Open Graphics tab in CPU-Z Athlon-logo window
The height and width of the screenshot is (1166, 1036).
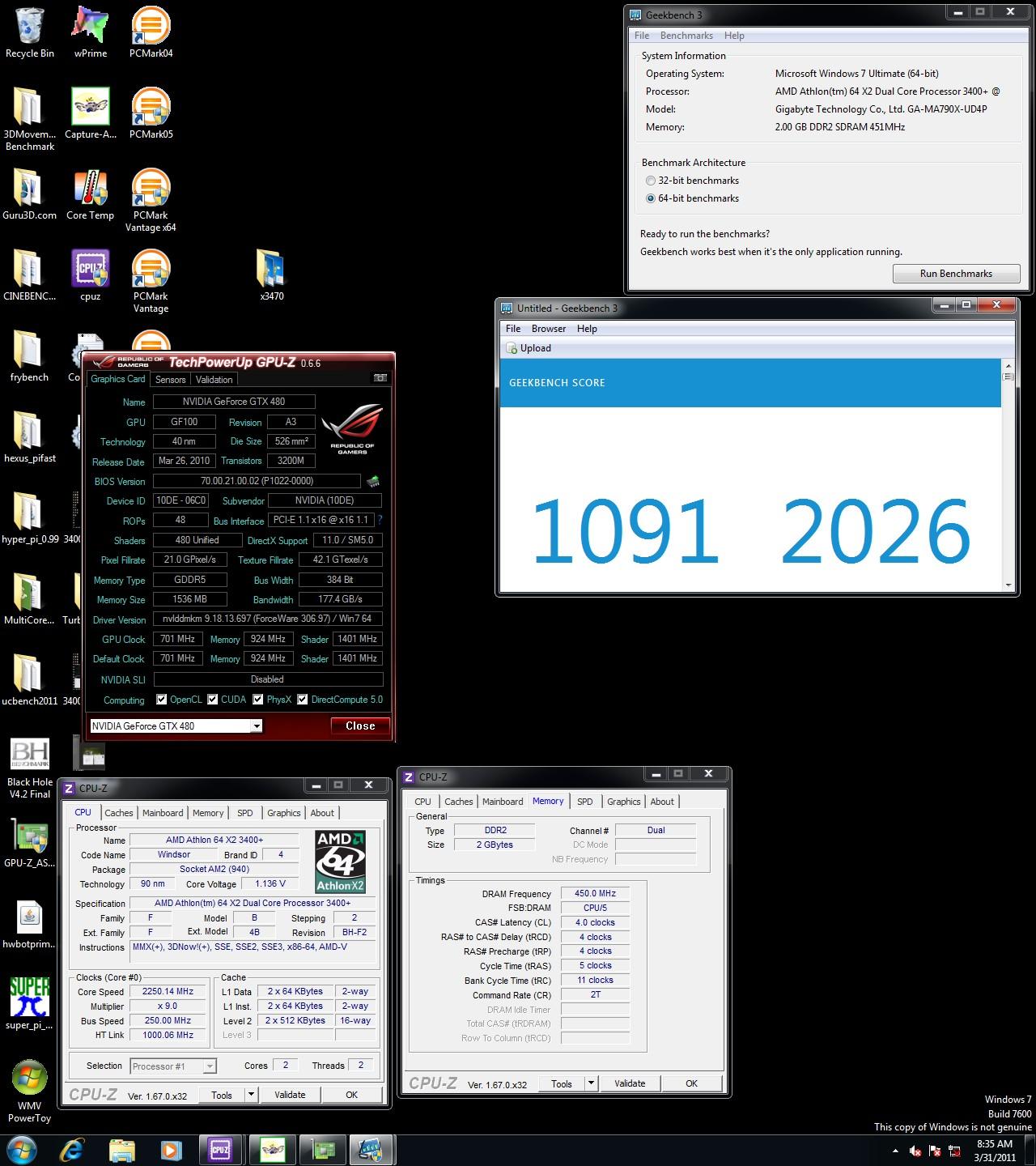(x=283, y=813)
